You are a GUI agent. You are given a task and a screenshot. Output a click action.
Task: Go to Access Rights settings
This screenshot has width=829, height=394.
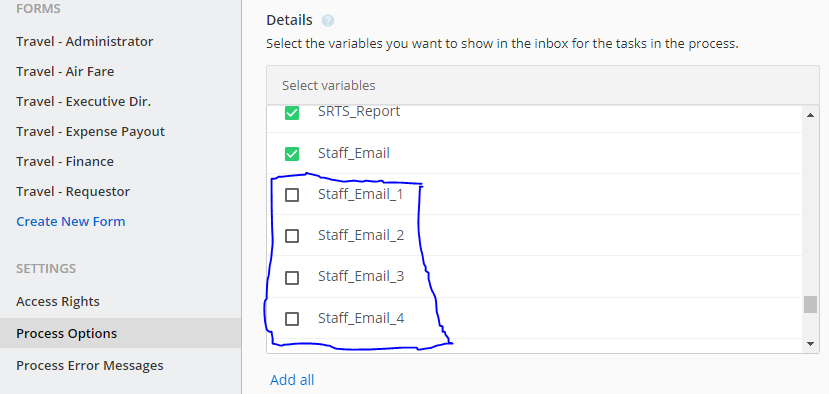[x=58, y=301]
